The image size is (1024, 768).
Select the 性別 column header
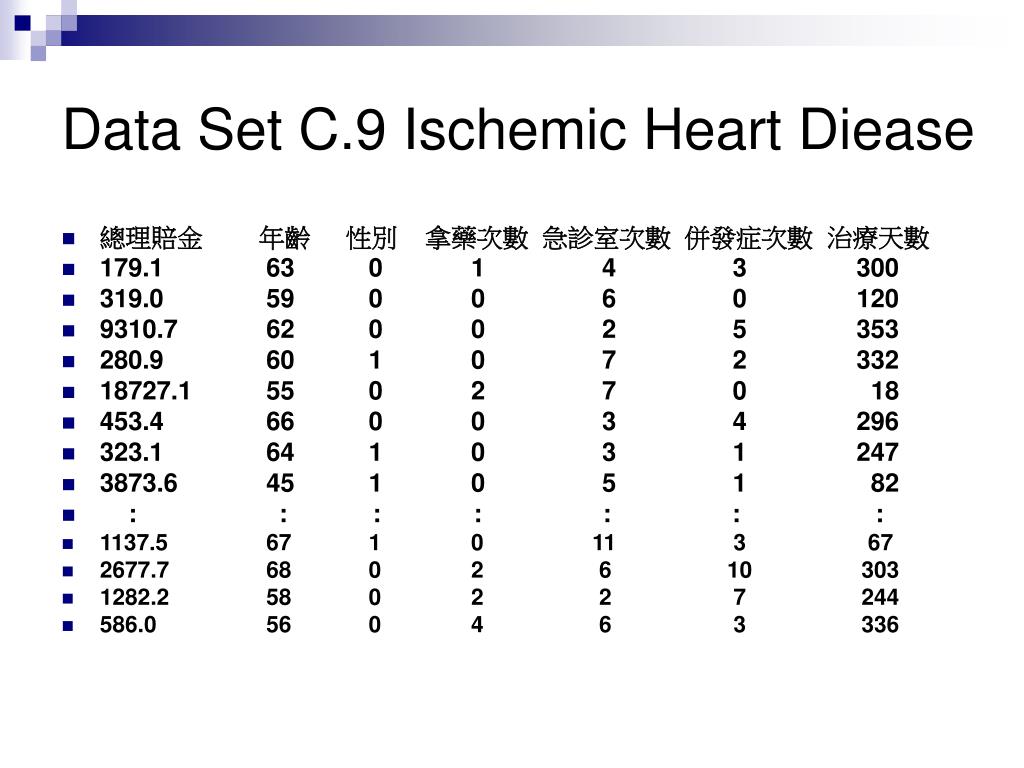click(371, 238)
